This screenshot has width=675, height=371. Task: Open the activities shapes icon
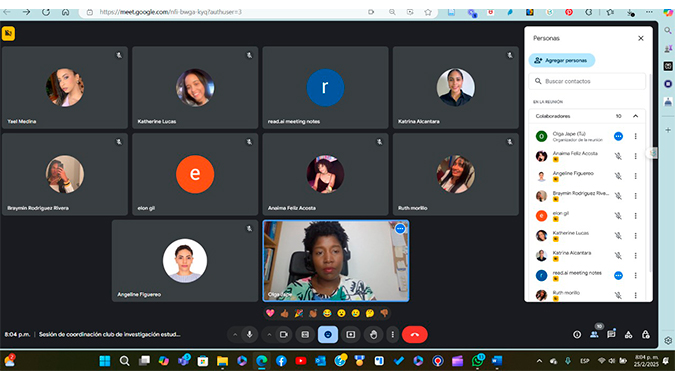pyautogui.click(x=629, y=334)
